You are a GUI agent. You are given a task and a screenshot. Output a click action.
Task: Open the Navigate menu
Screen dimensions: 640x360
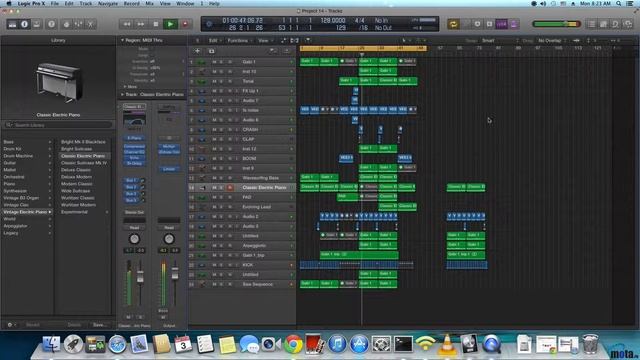coord(108,3)
